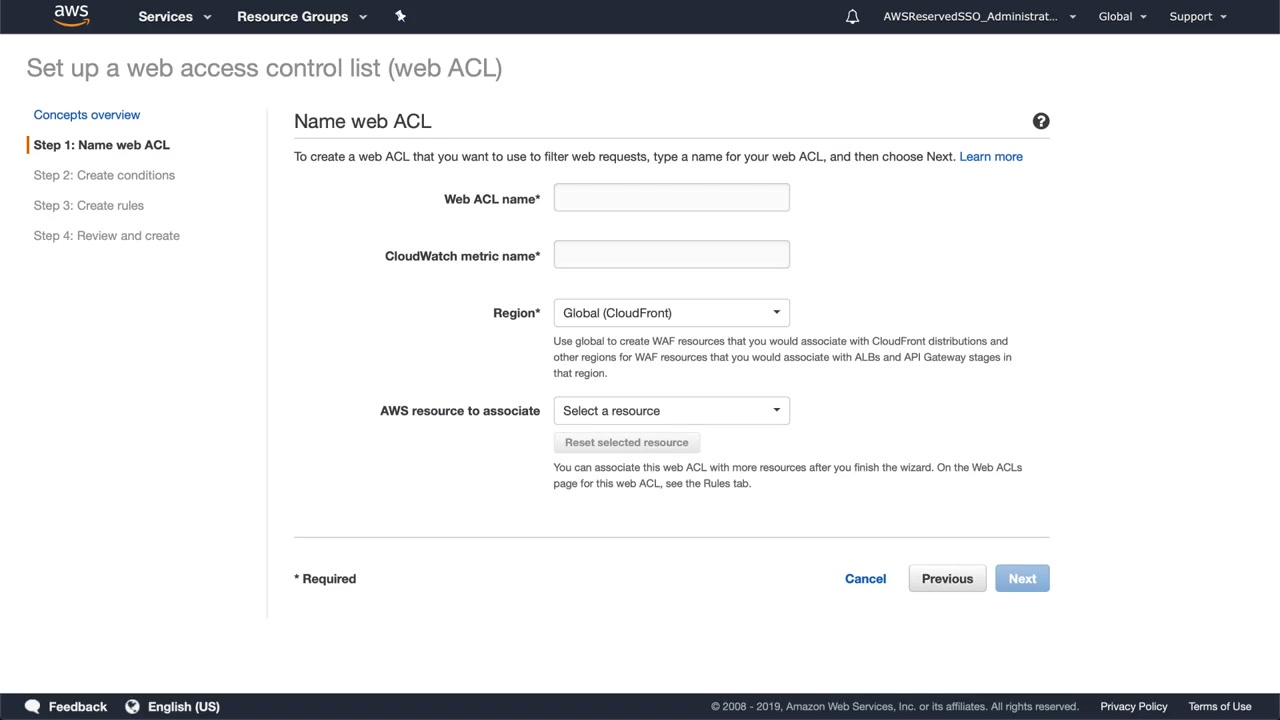
Task: Expand the Global region selector in navbar
Action: point(1122,17)
